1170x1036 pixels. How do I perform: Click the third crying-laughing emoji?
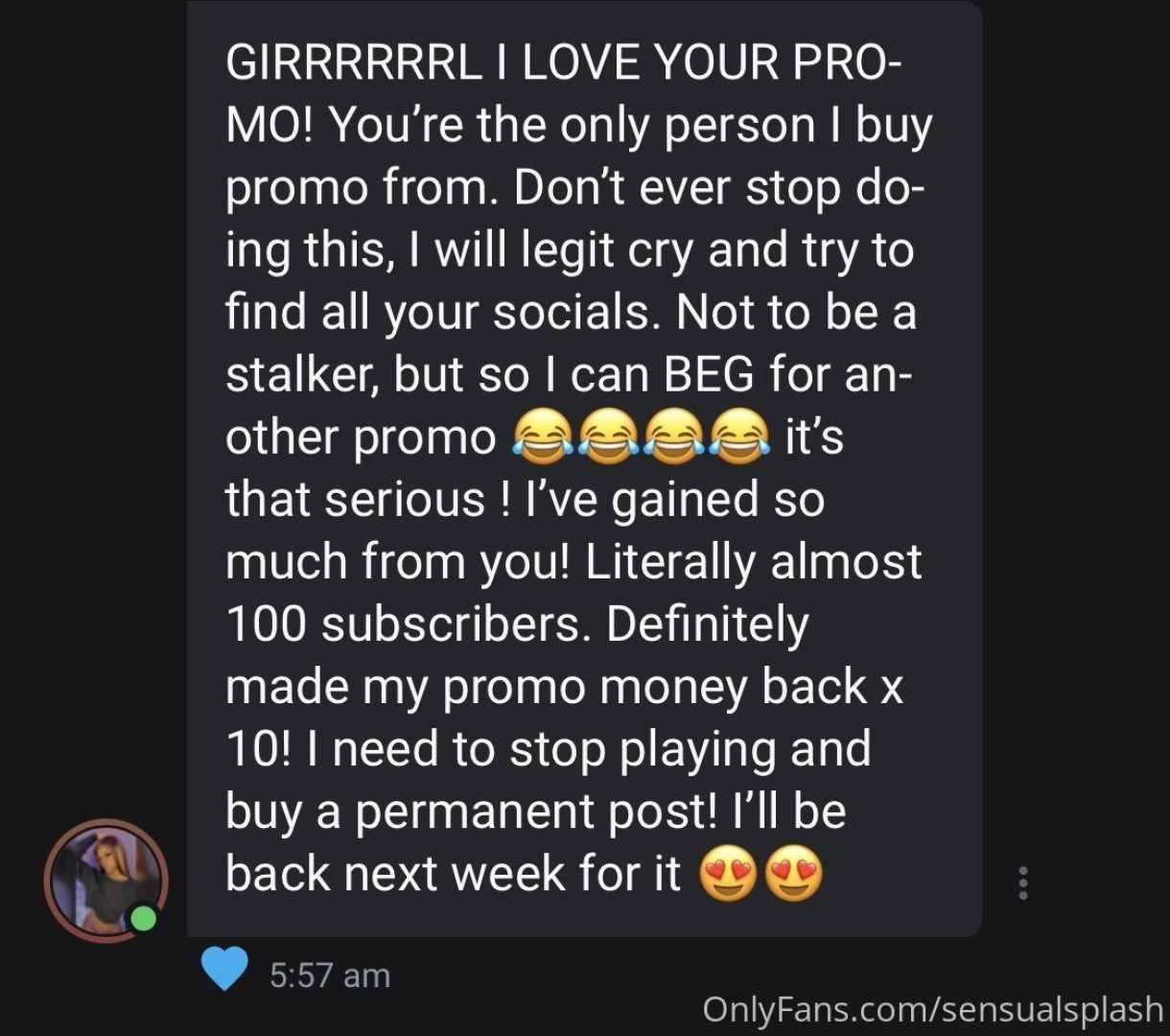click(672, 438)
